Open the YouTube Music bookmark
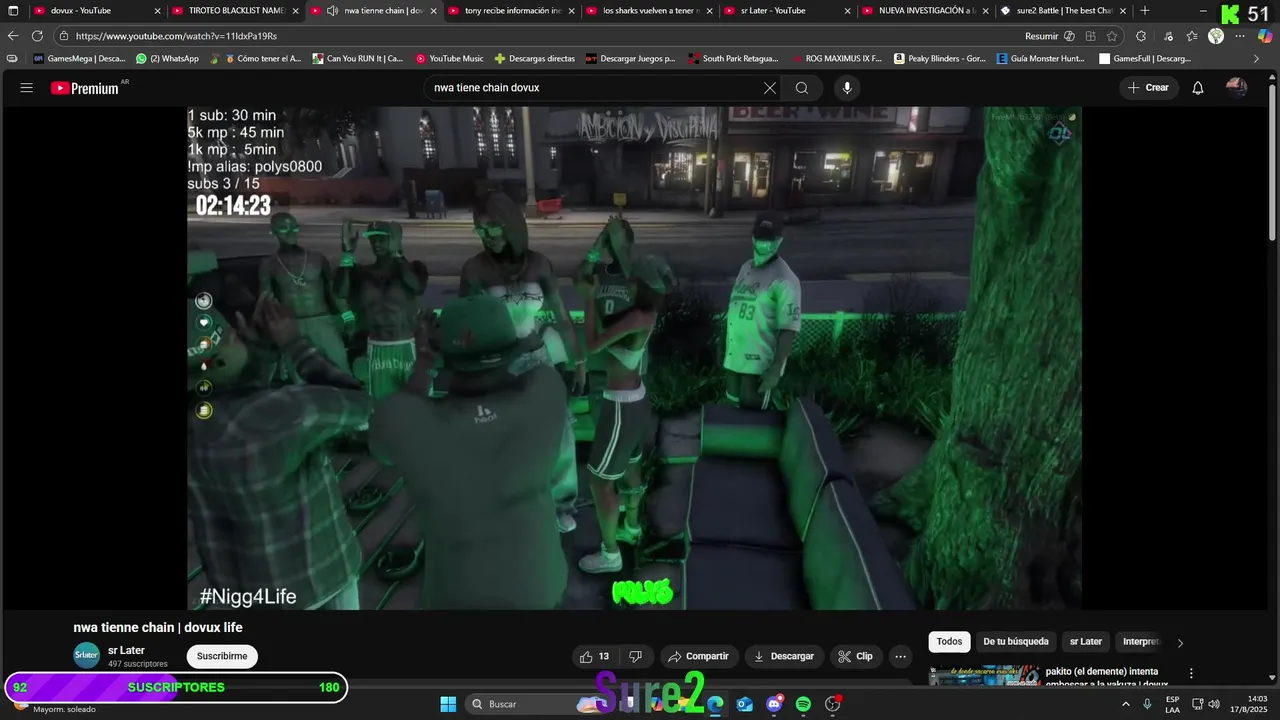Viewport: 1280px width, 720px height. click(x=449, y=59)
